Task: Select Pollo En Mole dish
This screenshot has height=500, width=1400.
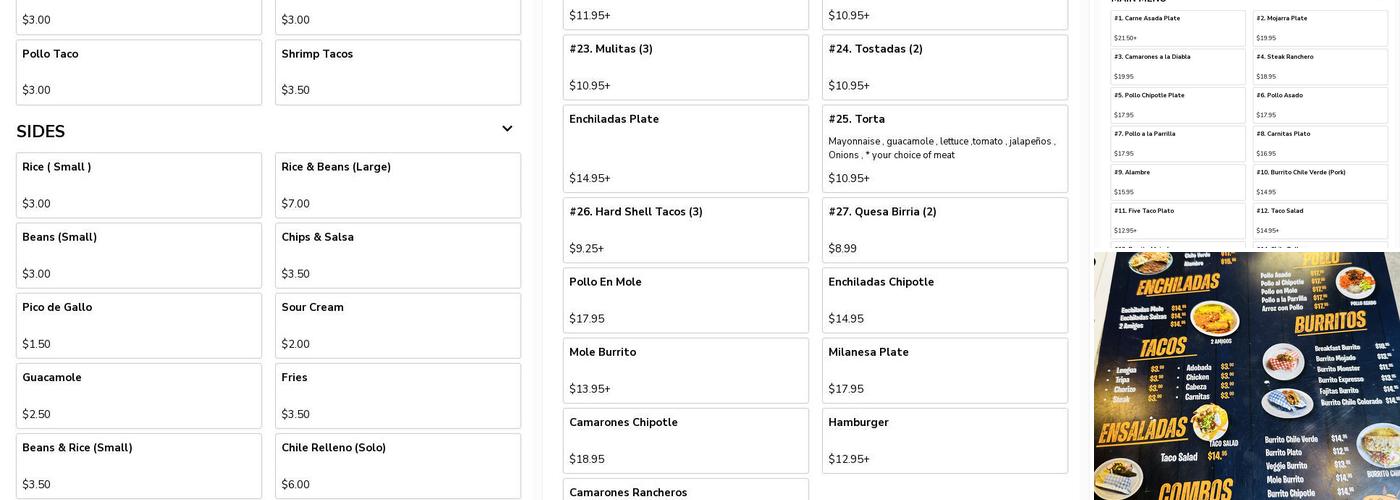Action: (x=685, y=300)
